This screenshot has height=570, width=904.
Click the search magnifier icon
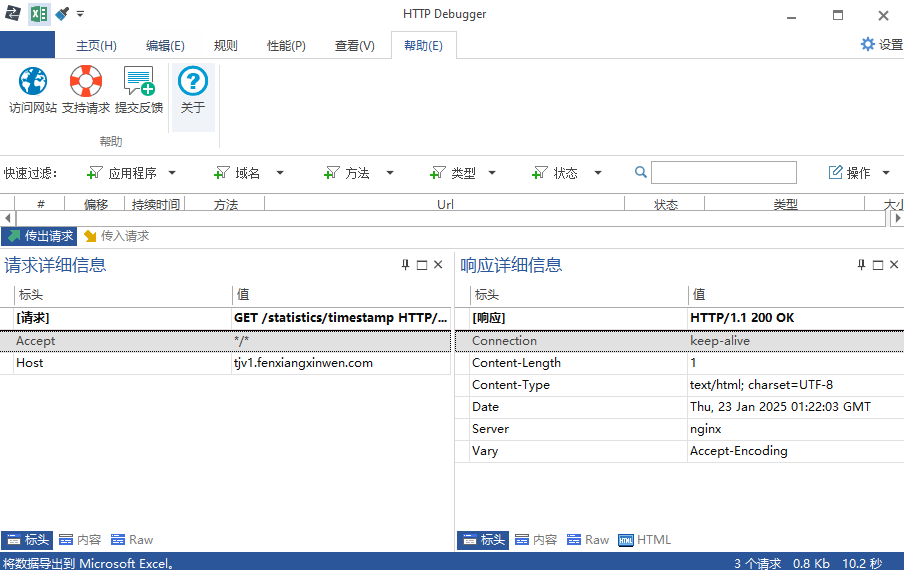tap(640, 172)
